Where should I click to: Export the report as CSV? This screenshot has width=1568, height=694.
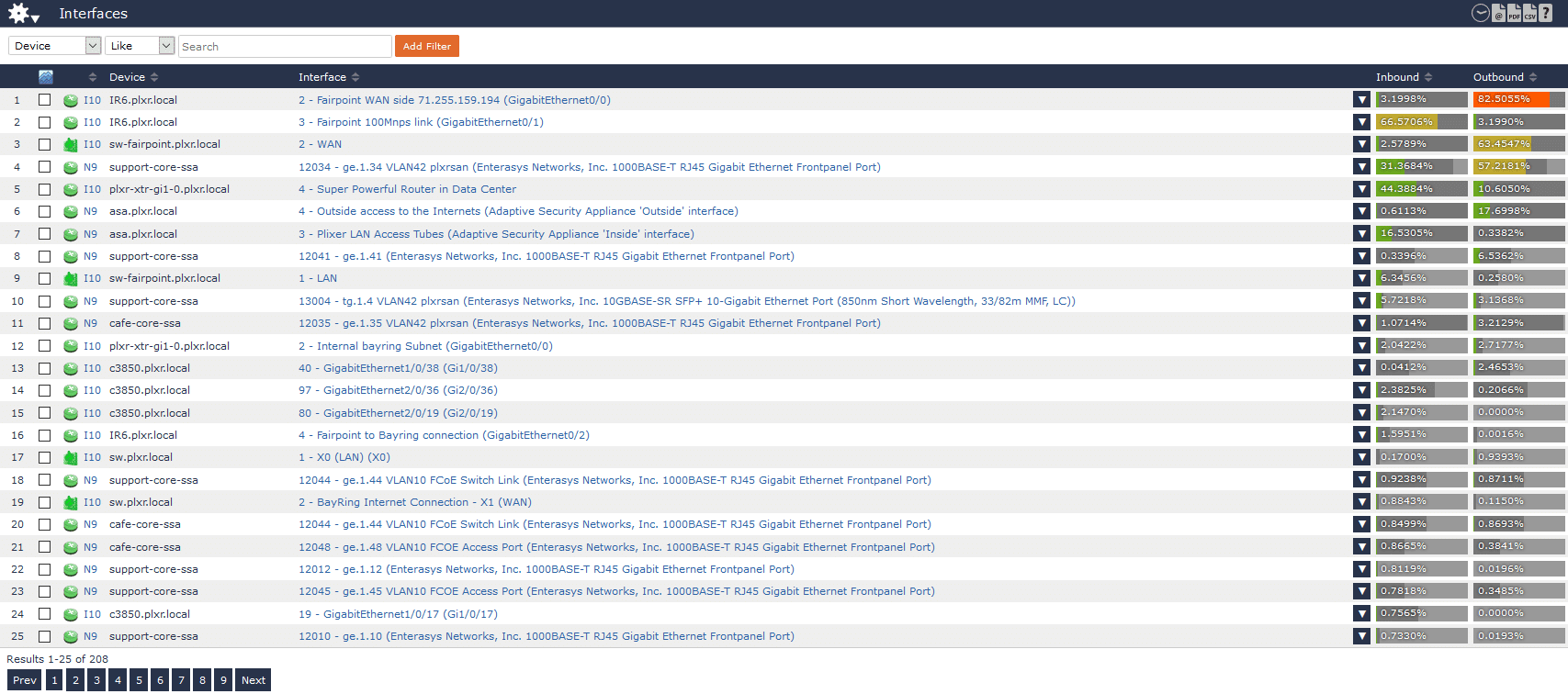click(1529, 13)
